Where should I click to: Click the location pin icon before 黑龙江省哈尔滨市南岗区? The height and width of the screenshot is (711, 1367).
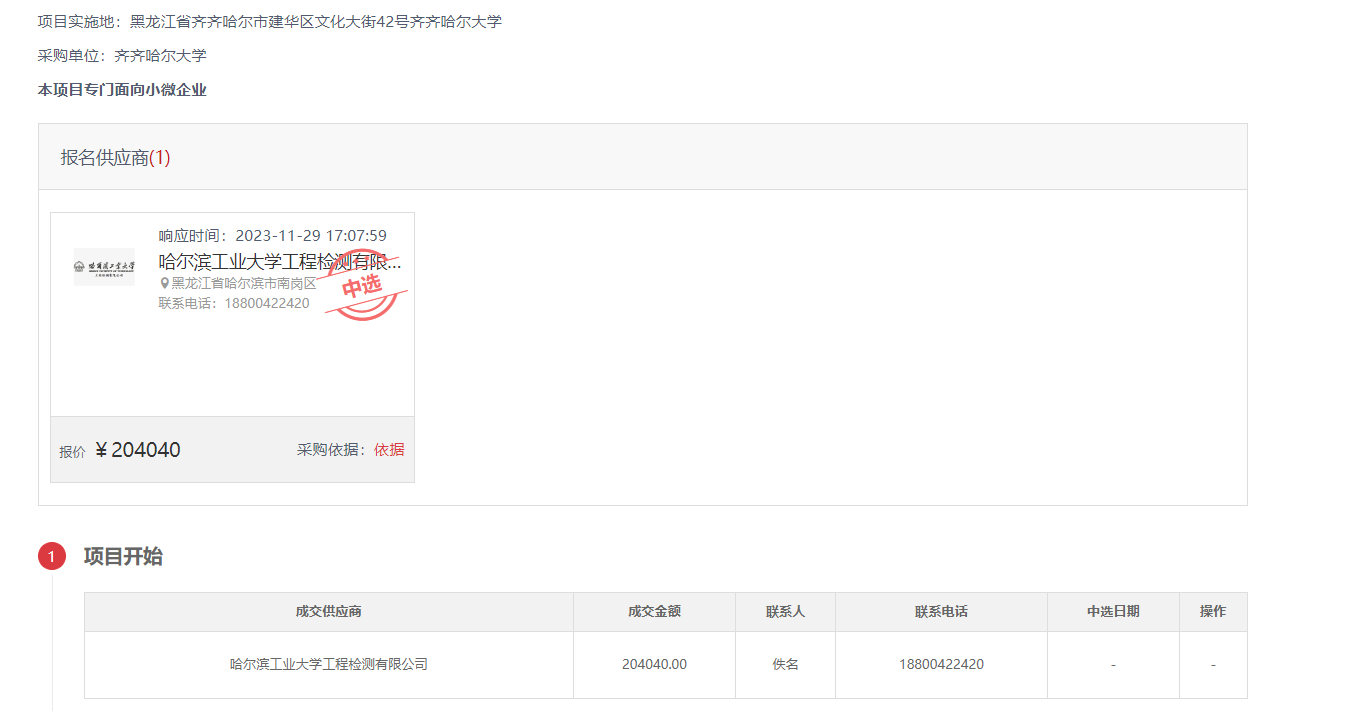164,283
